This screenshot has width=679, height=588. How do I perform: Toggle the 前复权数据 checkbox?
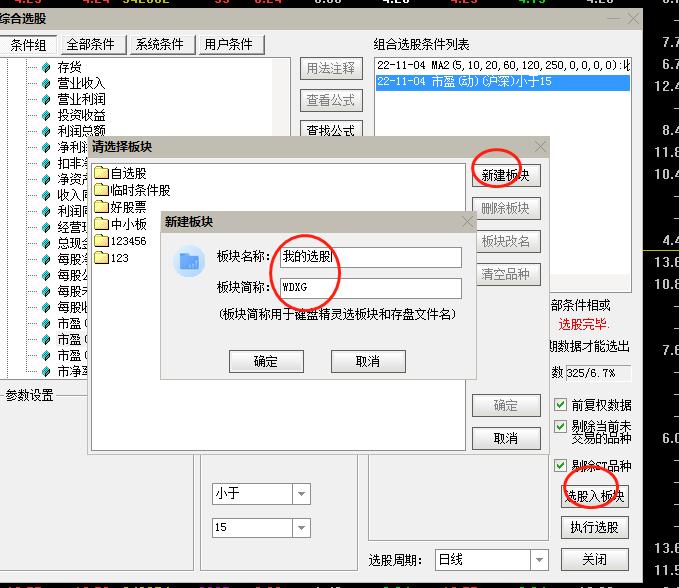point(560,404)
